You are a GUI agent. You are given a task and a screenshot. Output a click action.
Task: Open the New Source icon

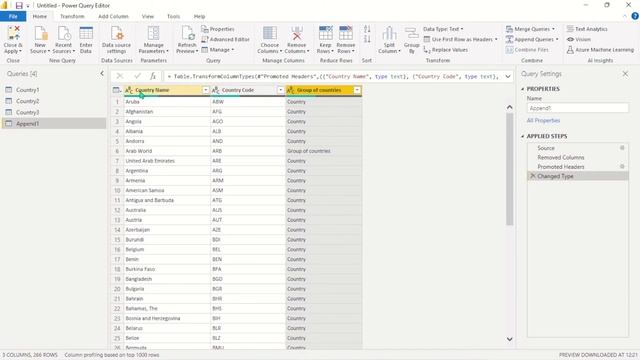40,33
